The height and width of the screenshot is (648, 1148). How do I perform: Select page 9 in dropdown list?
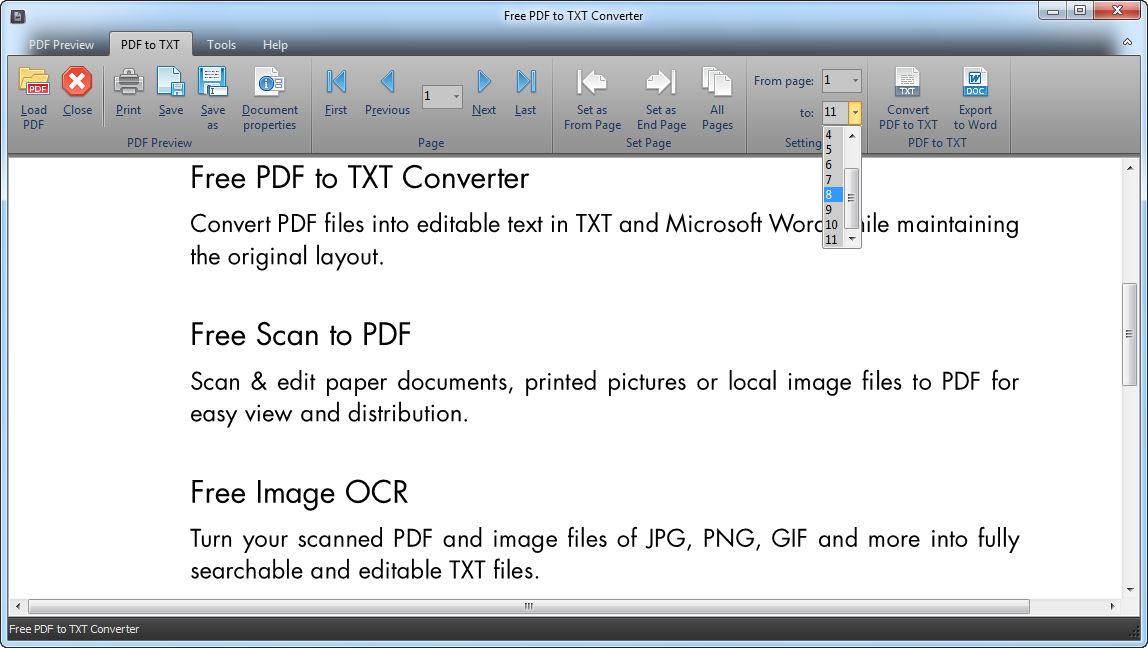tap(829, 210)
